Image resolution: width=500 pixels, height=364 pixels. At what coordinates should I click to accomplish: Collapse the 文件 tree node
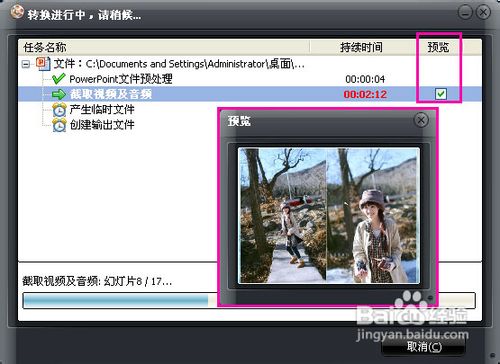pos(26,64)
